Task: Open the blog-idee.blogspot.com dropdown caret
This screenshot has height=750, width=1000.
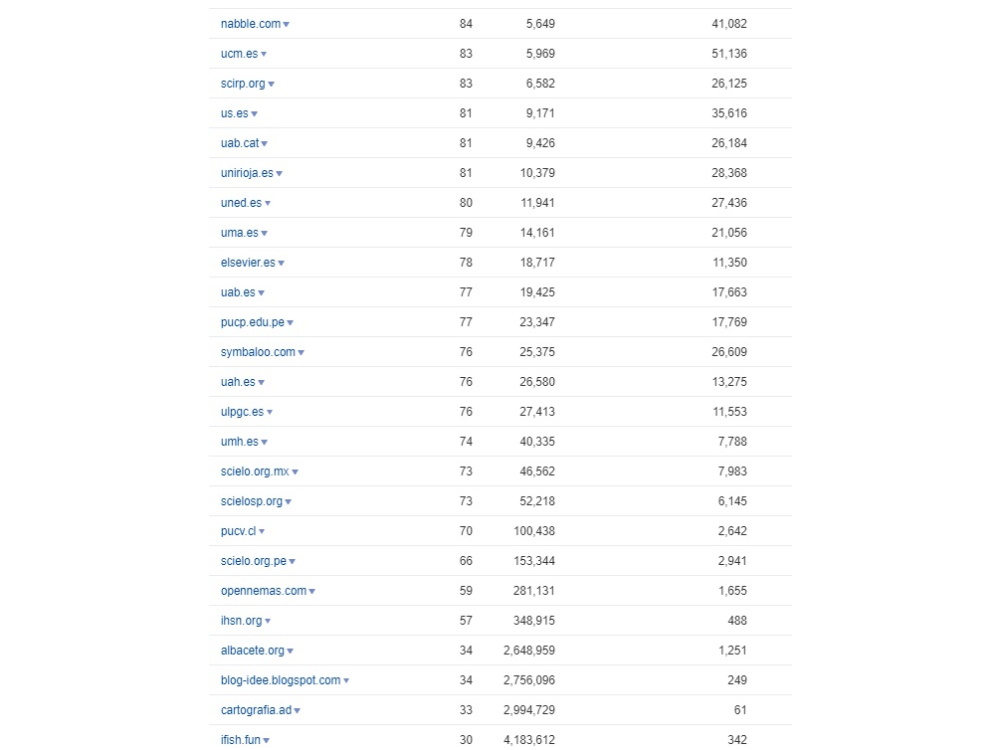Action: coord(347,681)
